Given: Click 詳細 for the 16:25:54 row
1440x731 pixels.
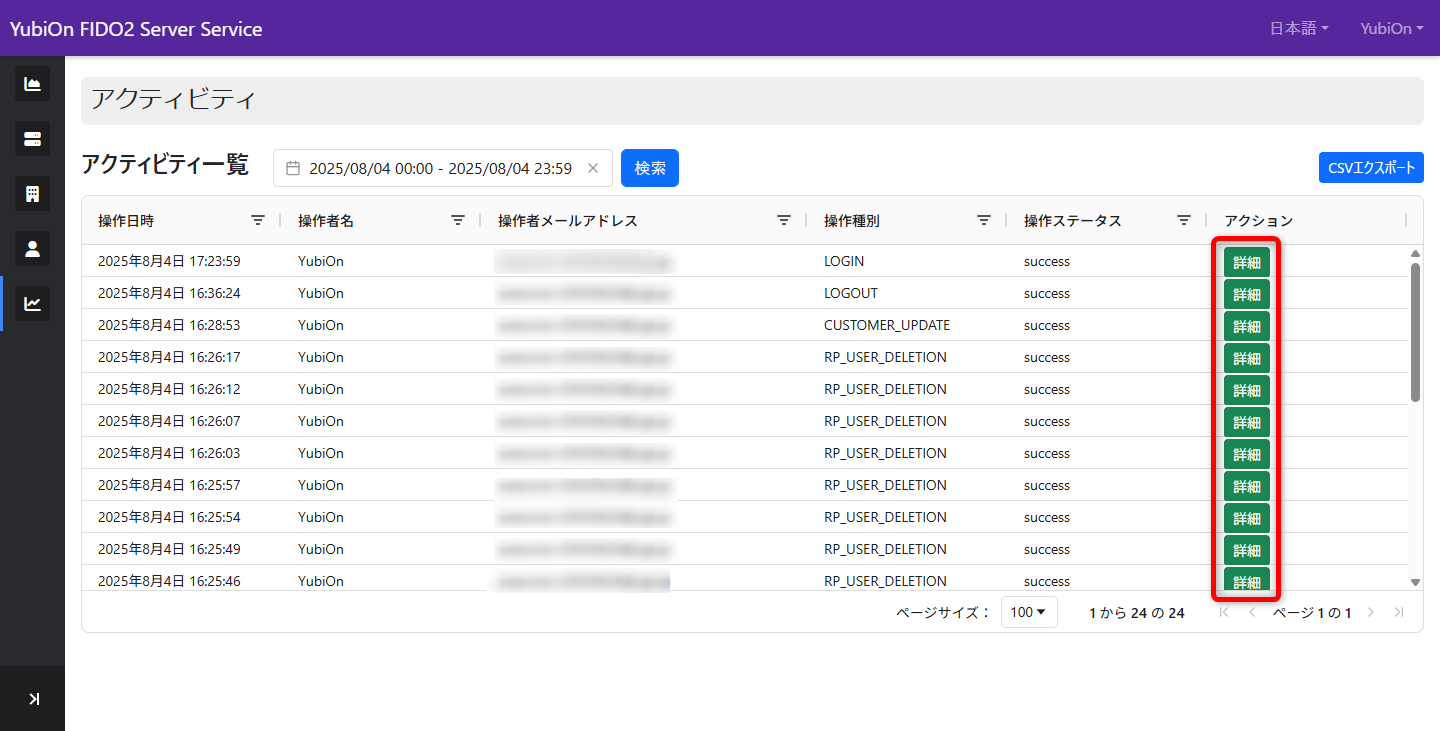Looking at the screenshot, I should pos(1247,519).
